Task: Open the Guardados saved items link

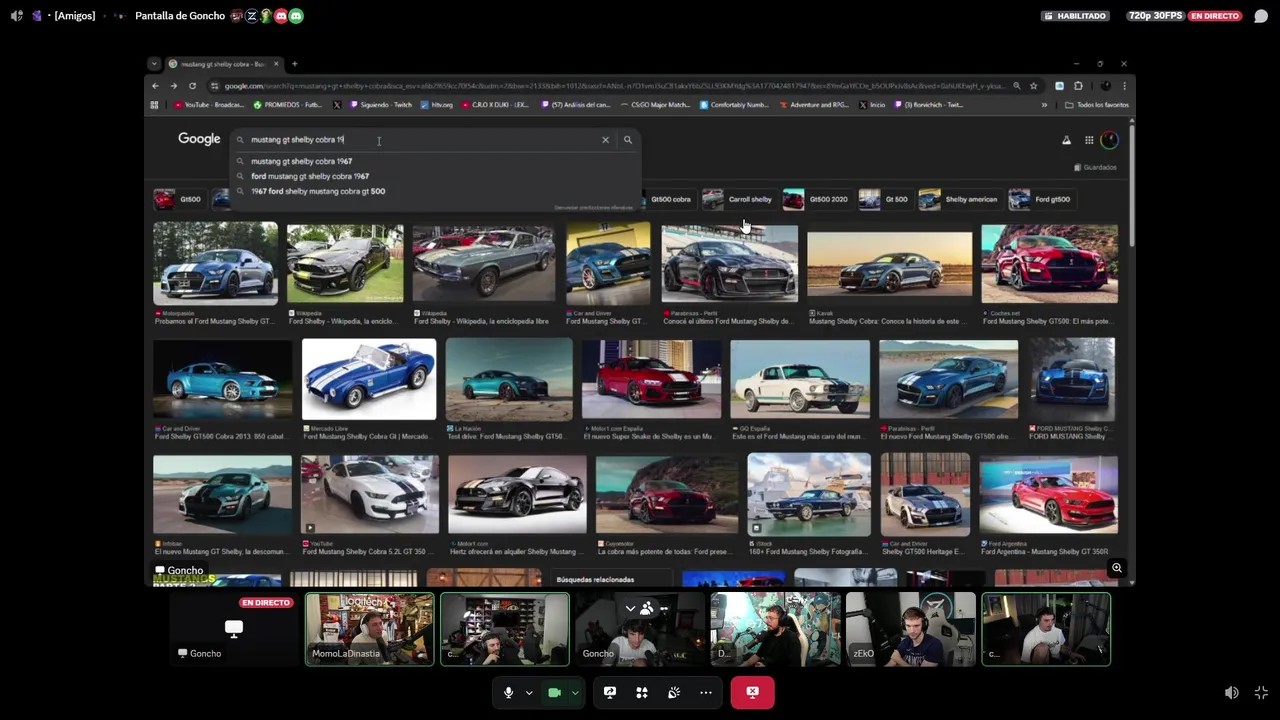Action: (1095, 167)
